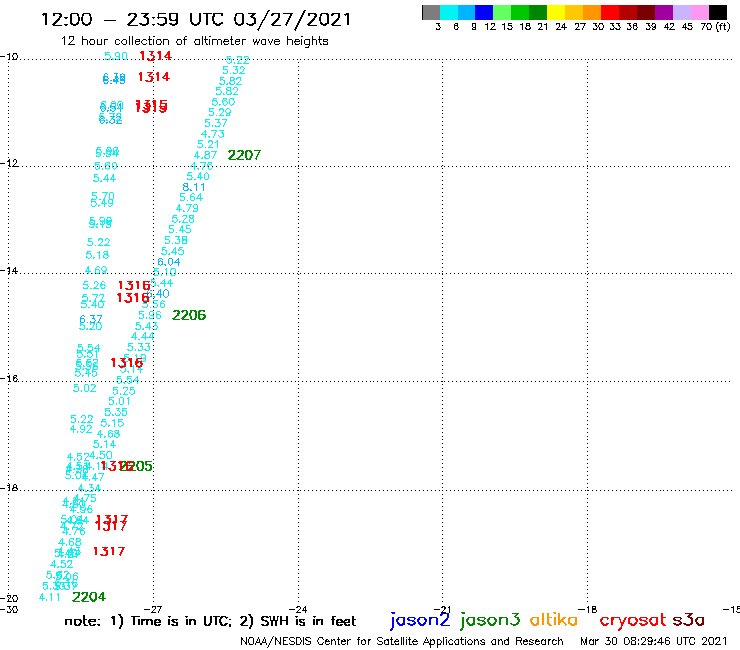
Task: Click the wave height value '5.37'
Action: pyautogui.click(x=216, y=123)
